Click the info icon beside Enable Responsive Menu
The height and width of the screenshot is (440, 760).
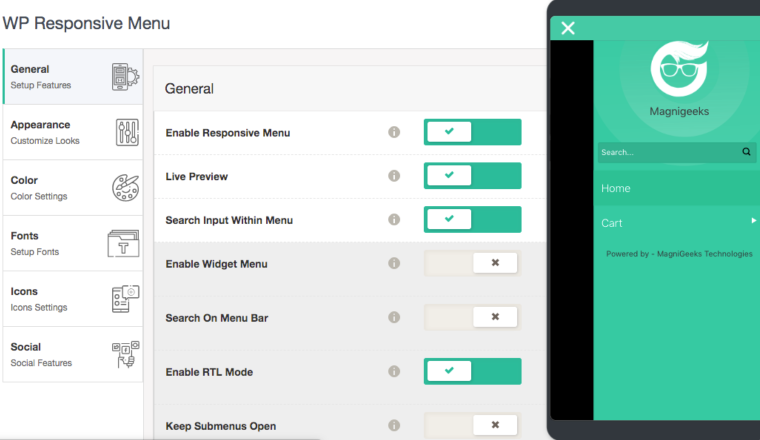pyautogui.click(x=394, y=132)
